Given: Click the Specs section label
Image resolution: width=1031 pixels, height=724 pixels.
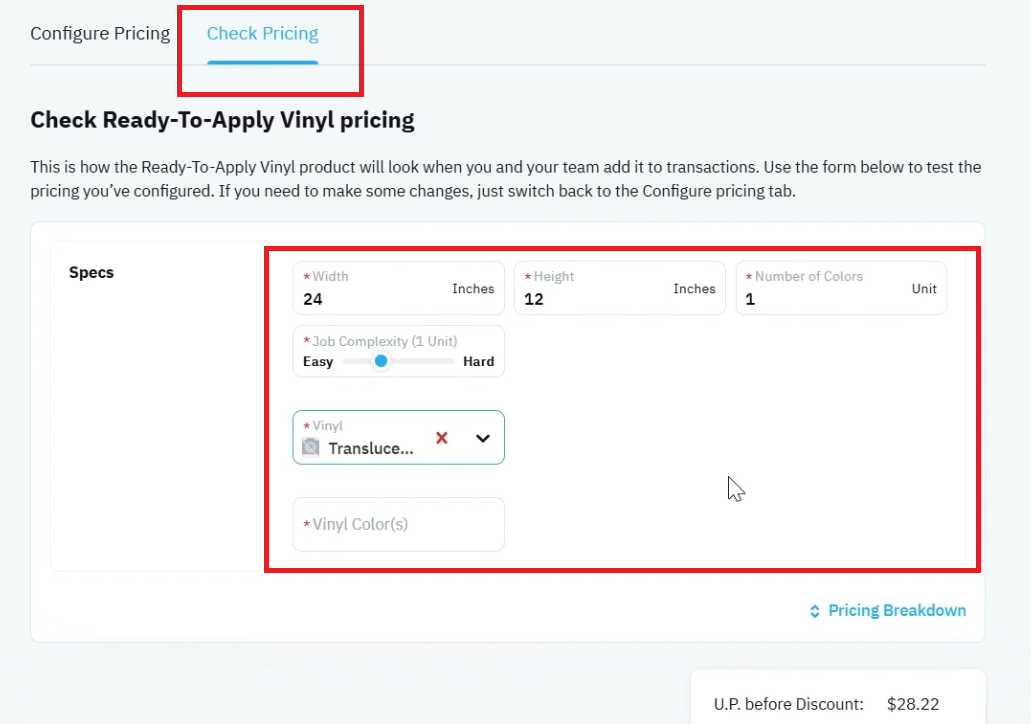Looking at the screenshot, I should pos(91,272).
